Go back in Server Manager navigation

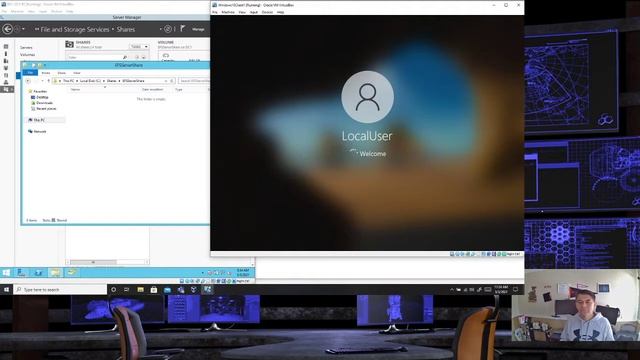[x=7, y=29]
